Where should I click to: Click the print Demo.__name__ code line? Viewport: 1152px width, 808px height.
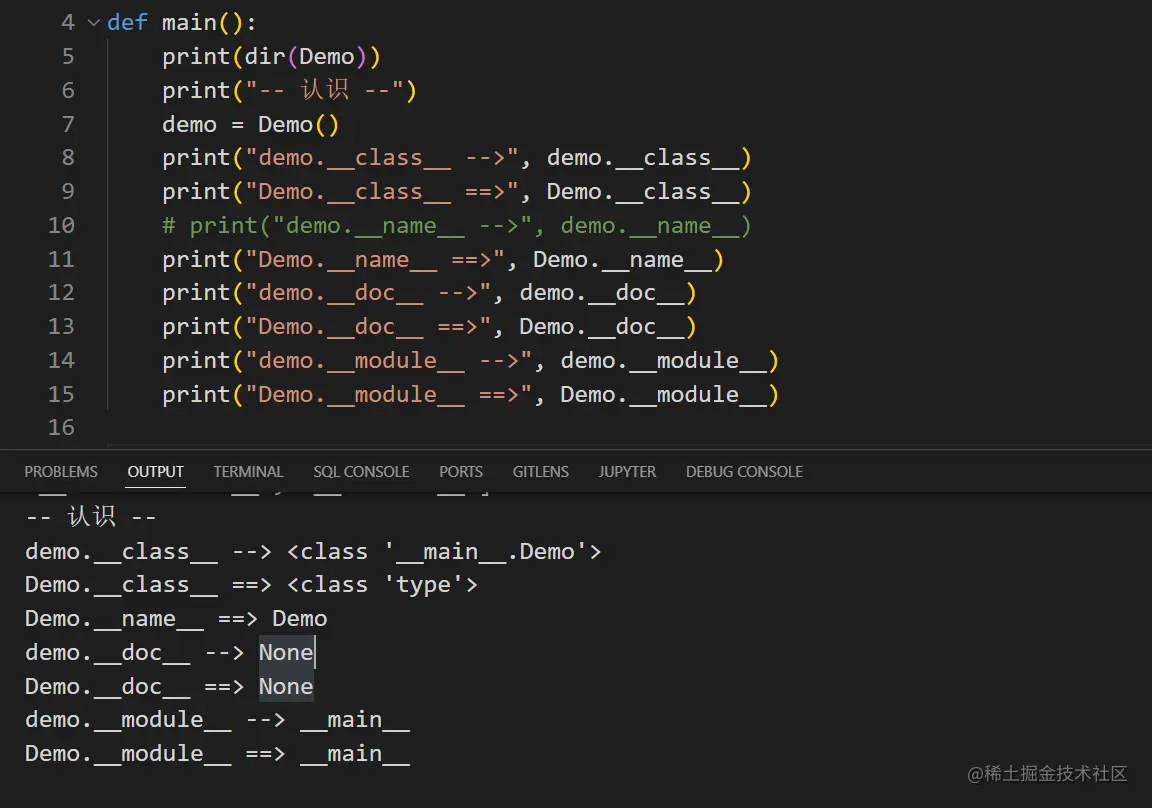pyautogui.click(x=443, y=259)
